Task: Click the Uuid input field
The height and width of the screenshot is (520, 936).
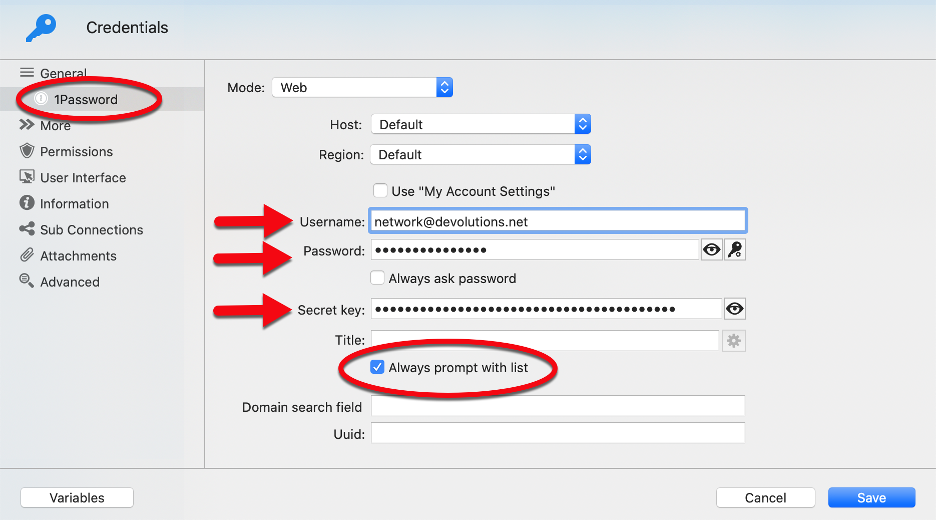Action: (558, 433)
